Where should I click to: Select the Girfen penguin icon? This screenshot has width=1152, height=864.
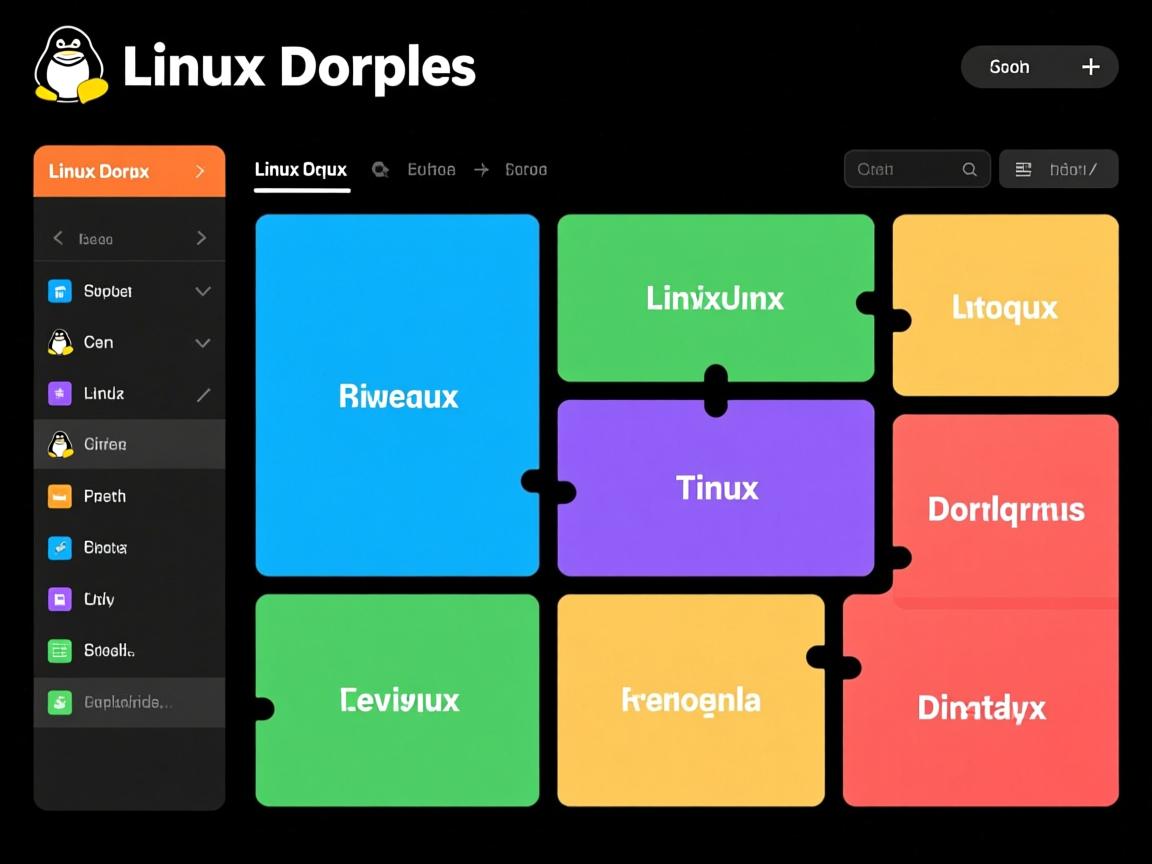(x=60, y=444)
